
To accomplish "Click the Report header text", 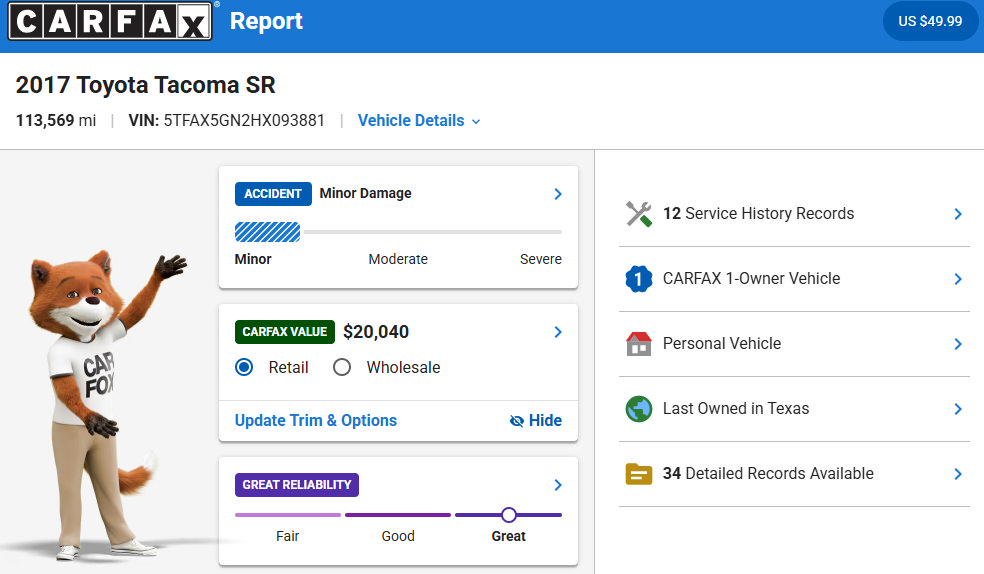I will [x=266, y=21].
